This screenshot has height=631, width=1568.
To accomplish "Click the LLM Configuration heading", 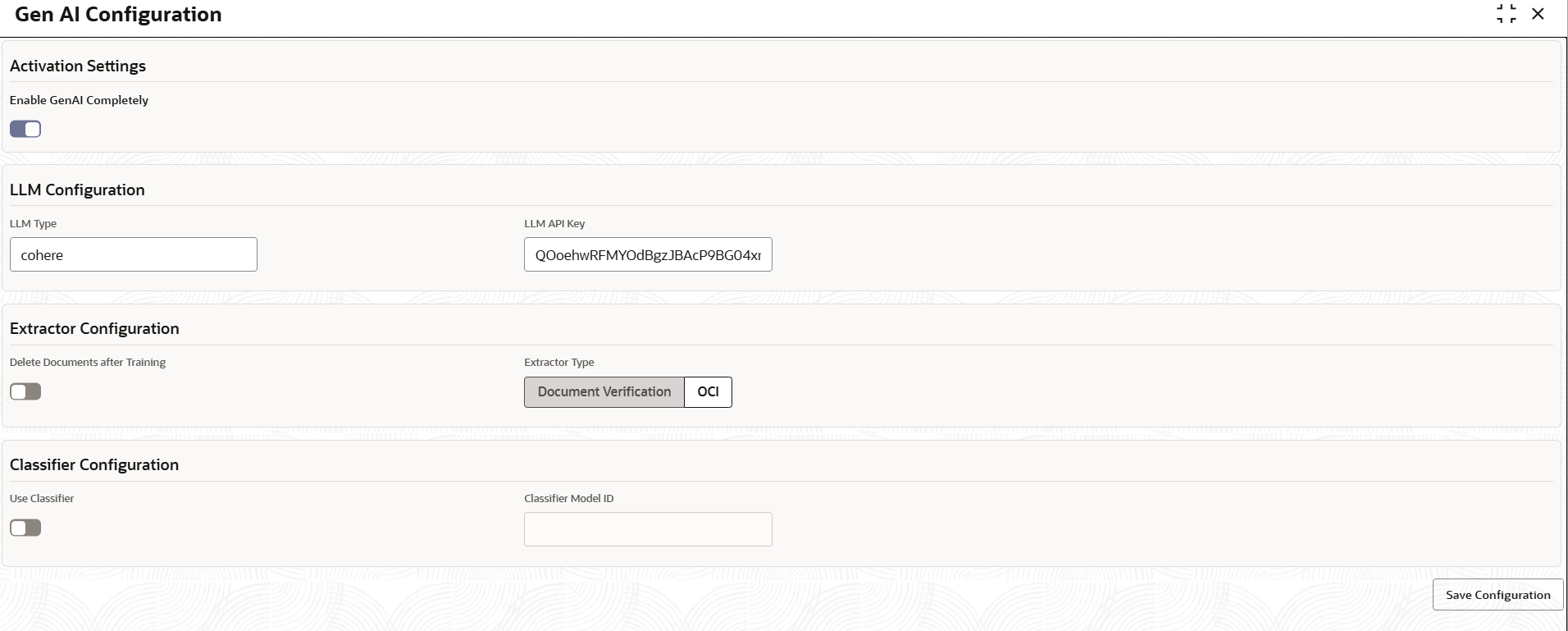I will coord(77,190).
